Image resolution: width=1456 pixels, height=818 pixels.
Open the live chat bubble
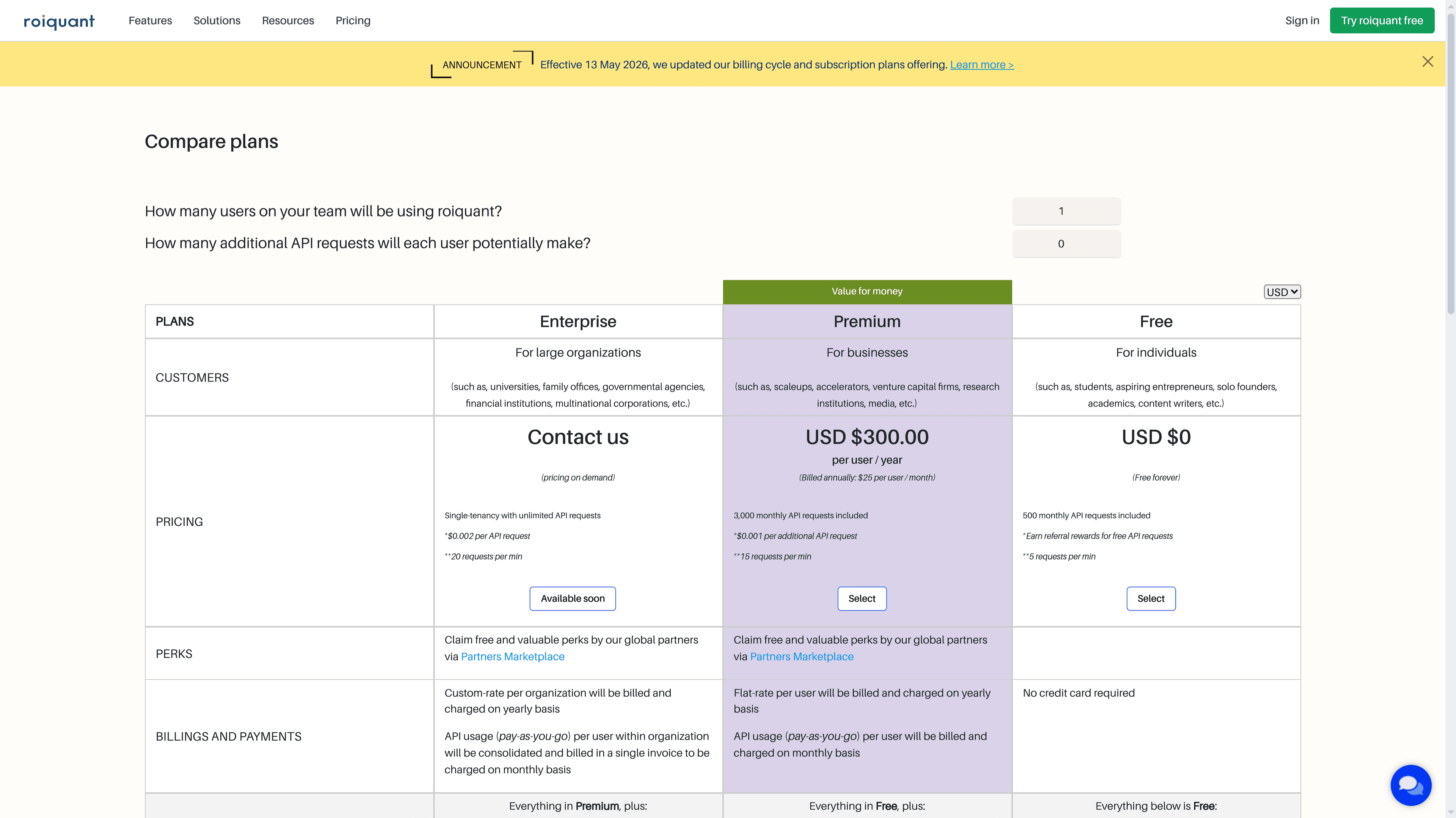[x=1411, y=785]
